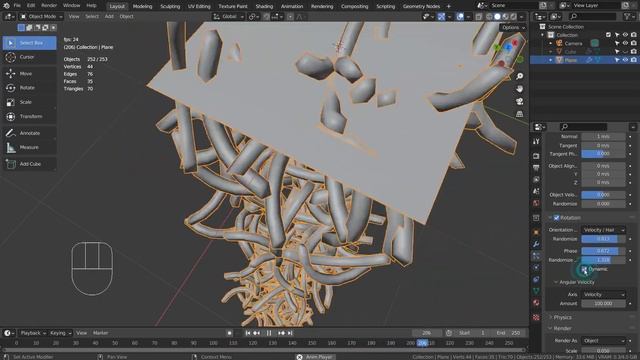Jump to the first frame
The image size is (640, 360).
point(248,333)
